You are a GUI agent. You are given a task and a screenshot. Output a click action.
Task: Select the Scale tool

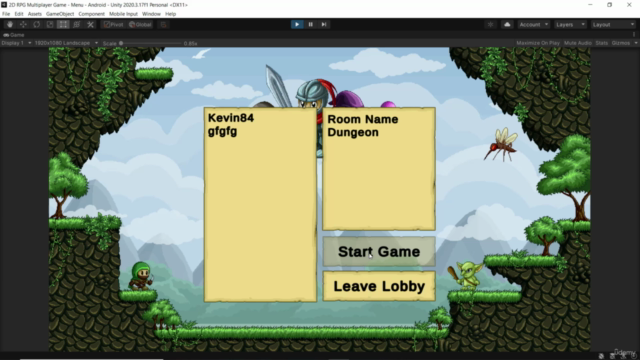click(50, 24)
